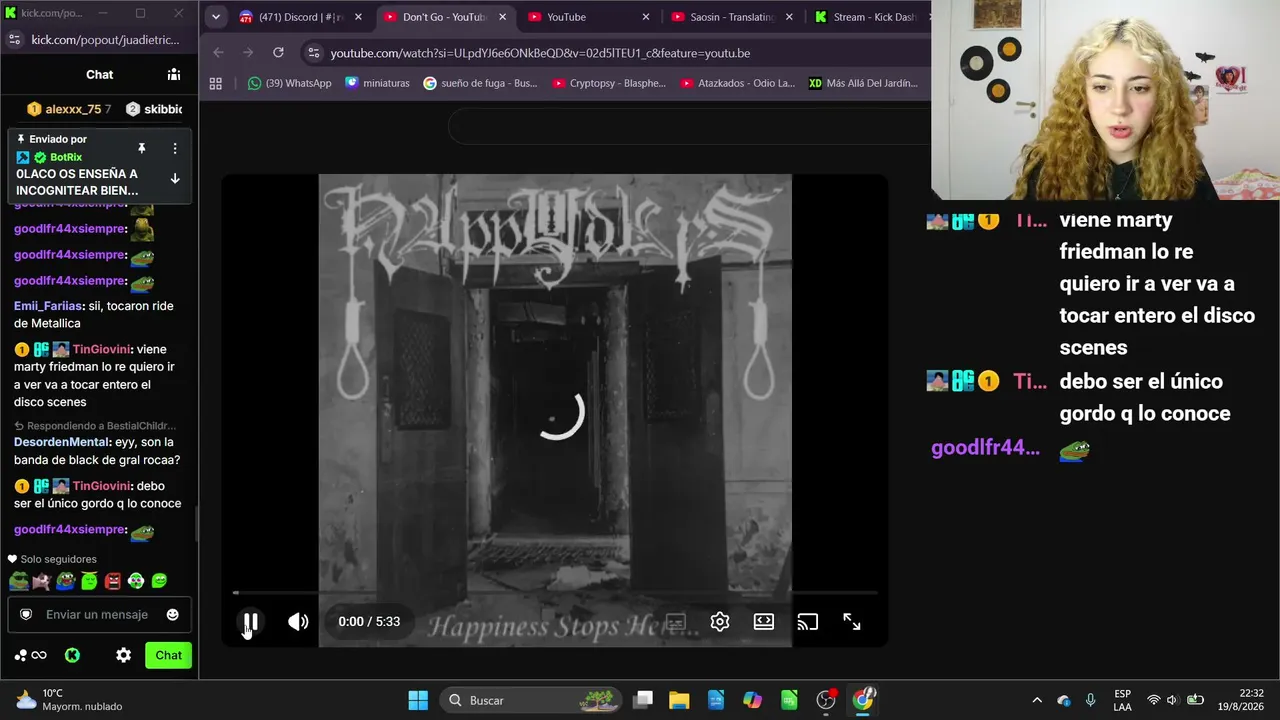1280x720 pixels.
Task: Open the Cryptopsy - Blasphe... bookmark
Action: (x=609, y=83)
